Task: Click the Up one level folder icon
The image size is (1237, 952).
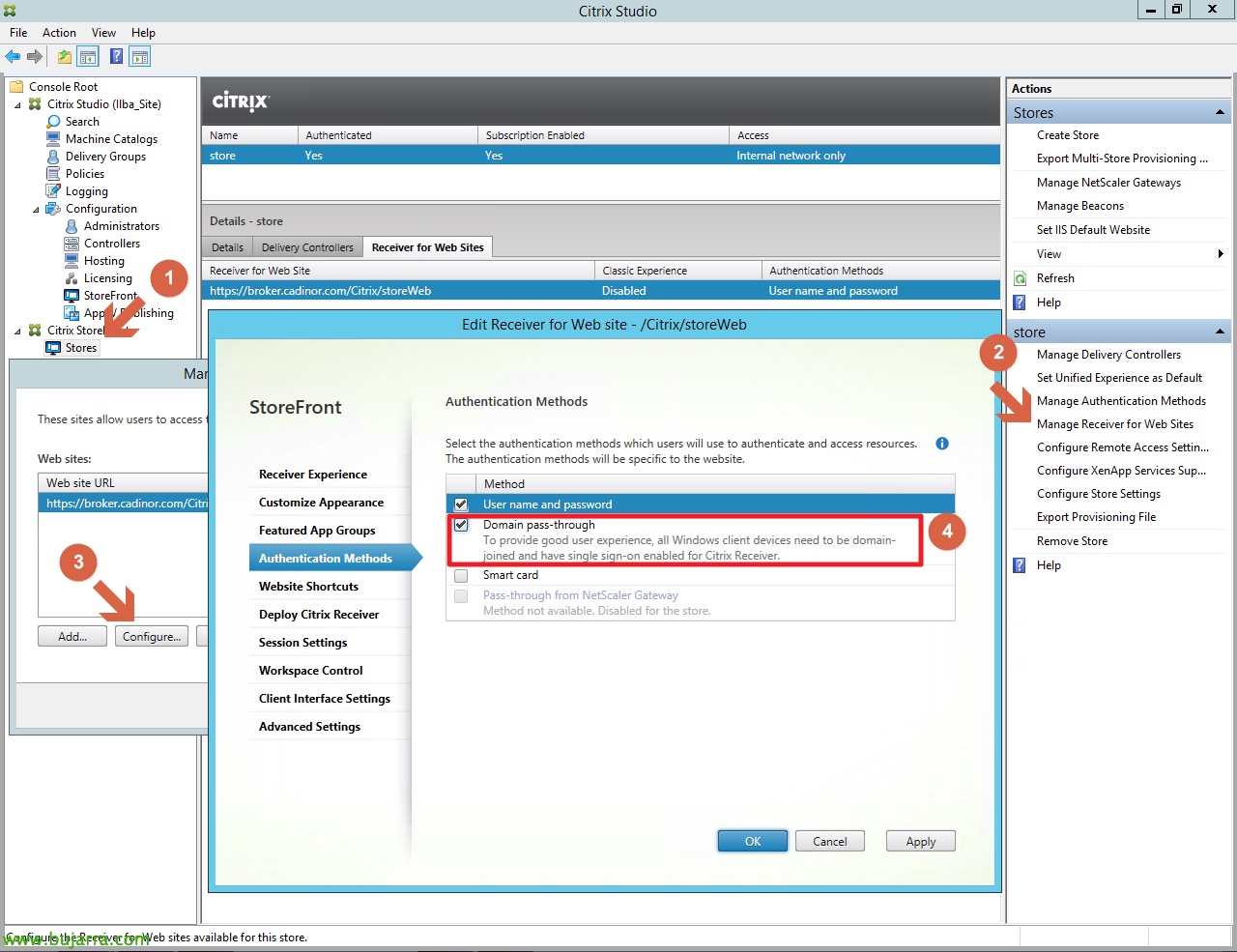Action: (x=64, y=57)
